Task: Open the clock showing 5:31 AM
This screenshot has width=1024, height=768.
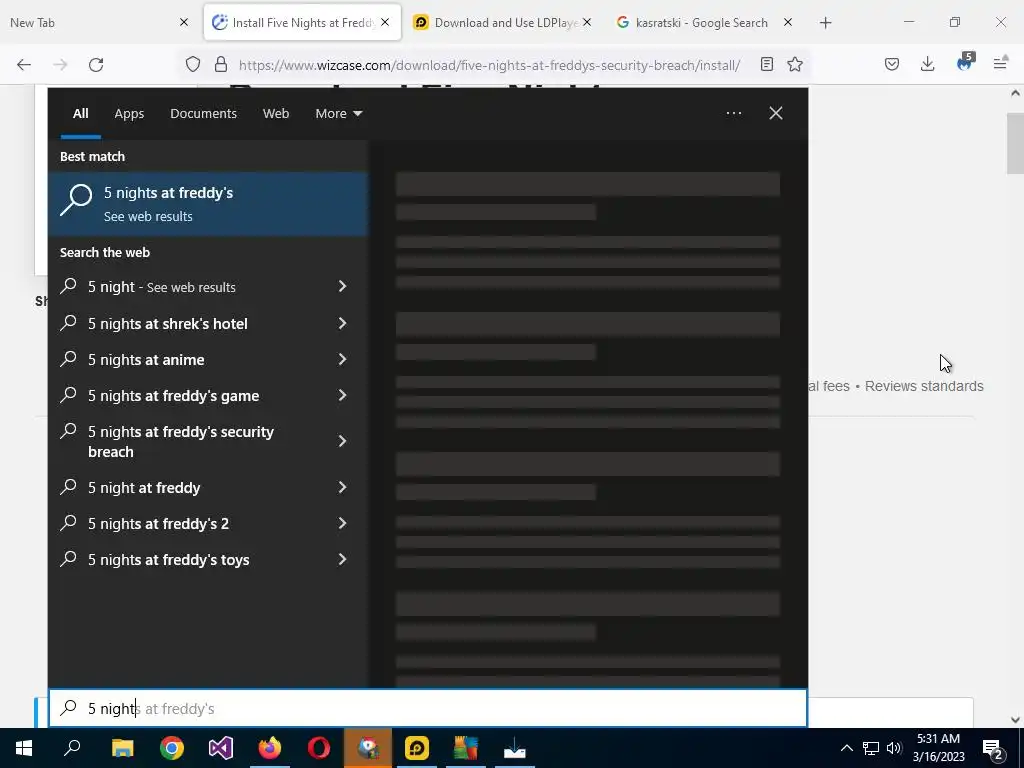Action: click(x=938, y=748)
